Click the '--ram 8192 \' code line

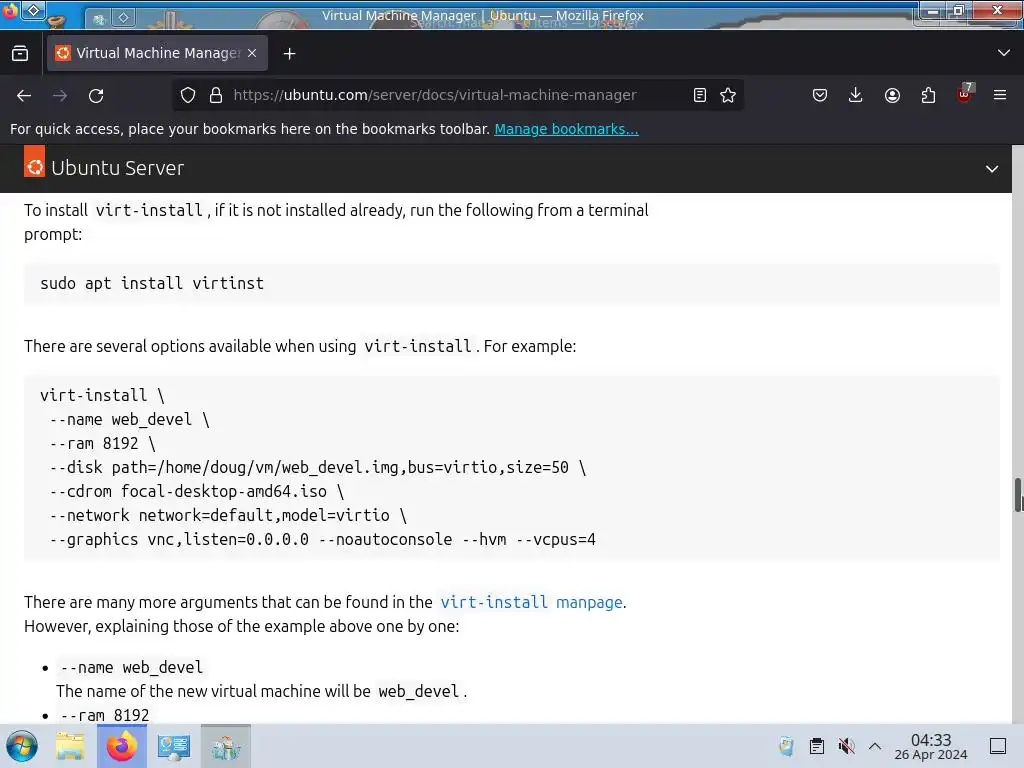click(103, 443)
